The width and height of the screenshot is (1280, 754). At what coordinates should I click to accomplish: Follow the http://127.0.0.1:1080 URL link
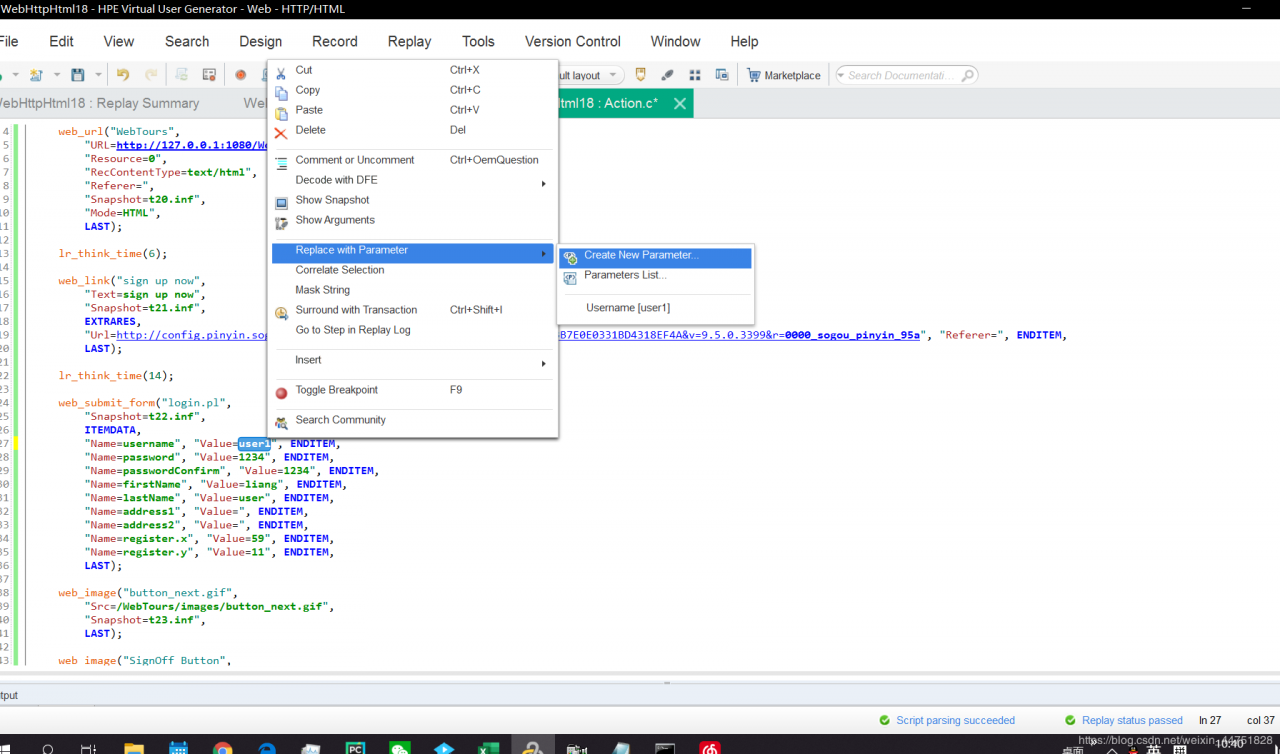[192, 145]
